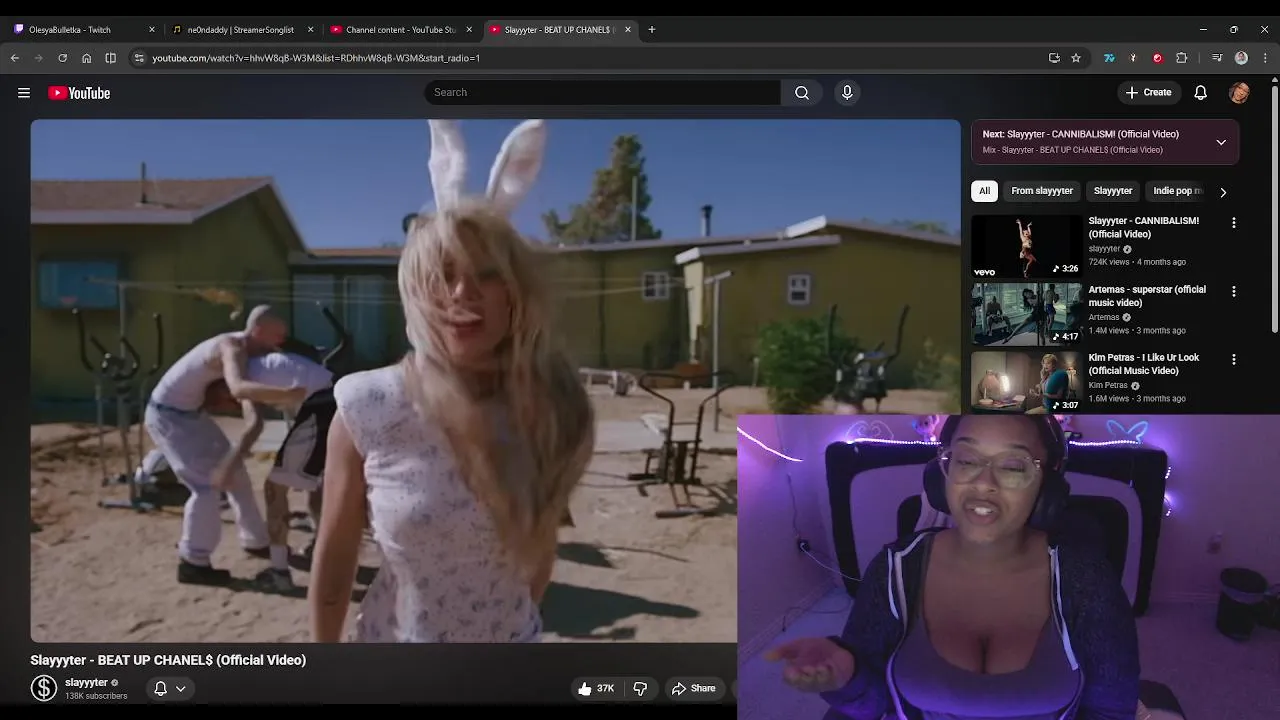Click CANNIBALISM! video thumbnail
Viewport: 1280px width, 720px height.
click(x=1027, y=246)
